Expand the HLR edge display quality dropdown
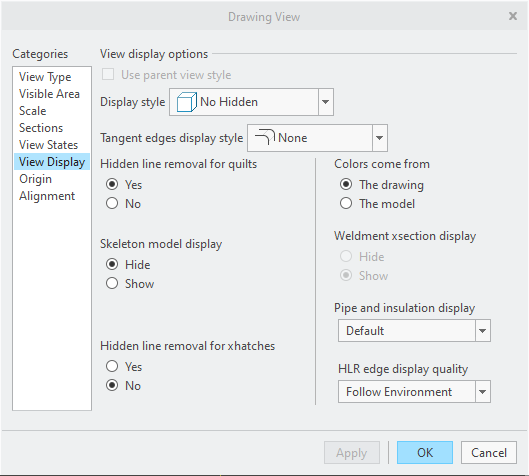Viewport: 529px width, 476px height. [483, 392]
